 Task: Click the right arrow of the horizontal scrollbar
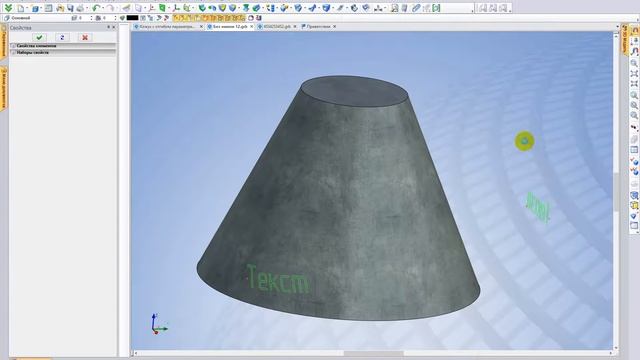[x=611, y=353]
